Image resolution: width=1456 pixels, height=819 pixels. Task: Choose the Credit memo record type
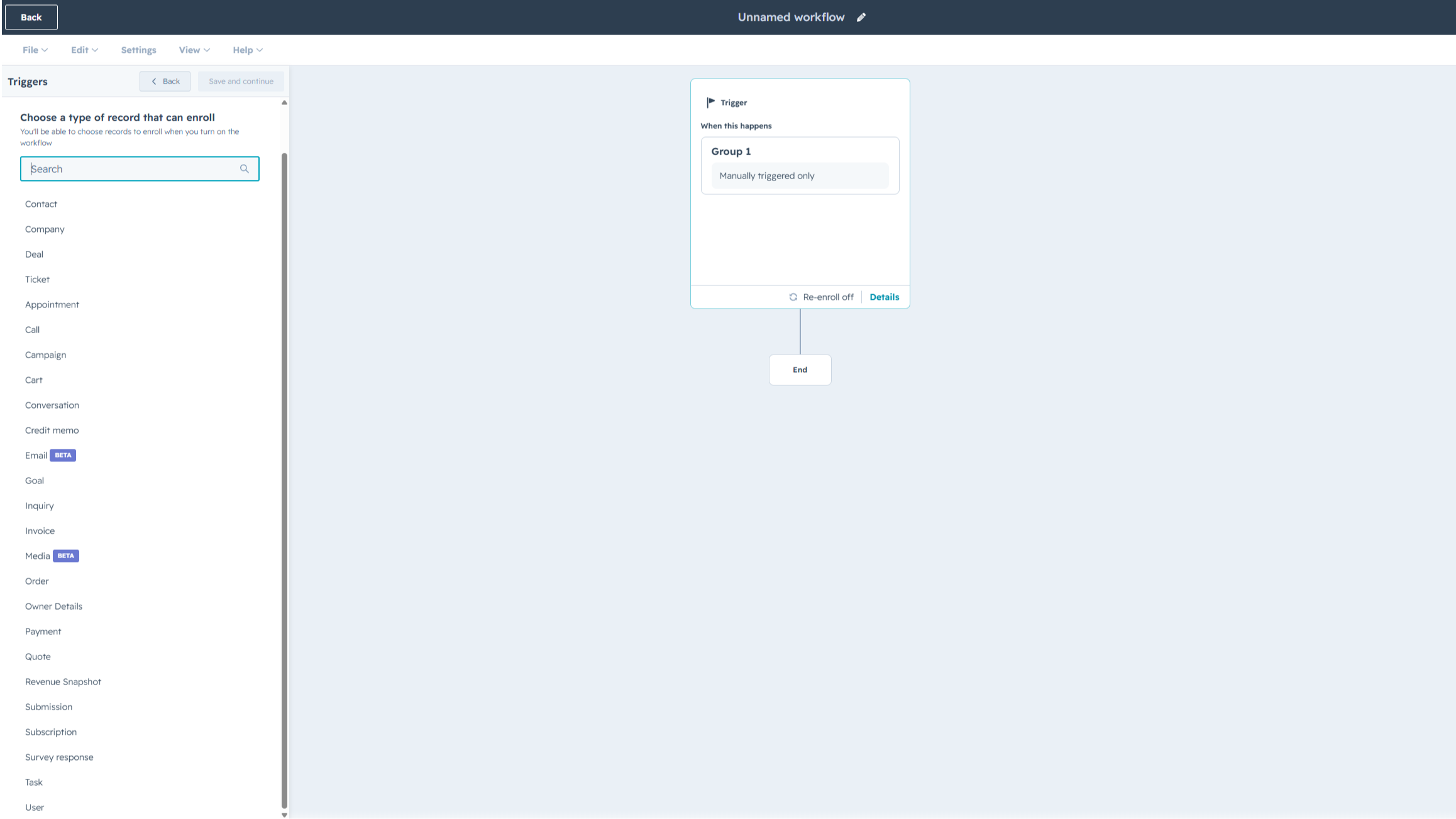point(52,430)
